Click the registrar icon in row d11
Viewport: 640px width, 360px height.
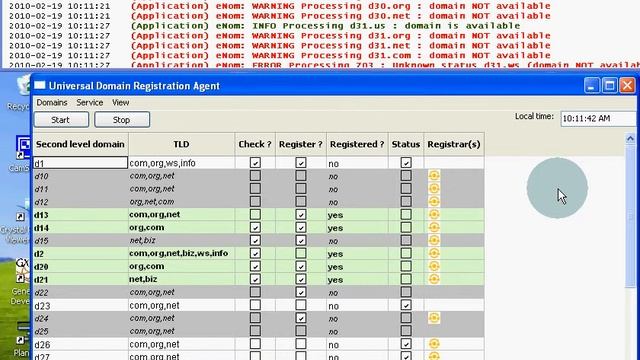click(x=434, y=189)
